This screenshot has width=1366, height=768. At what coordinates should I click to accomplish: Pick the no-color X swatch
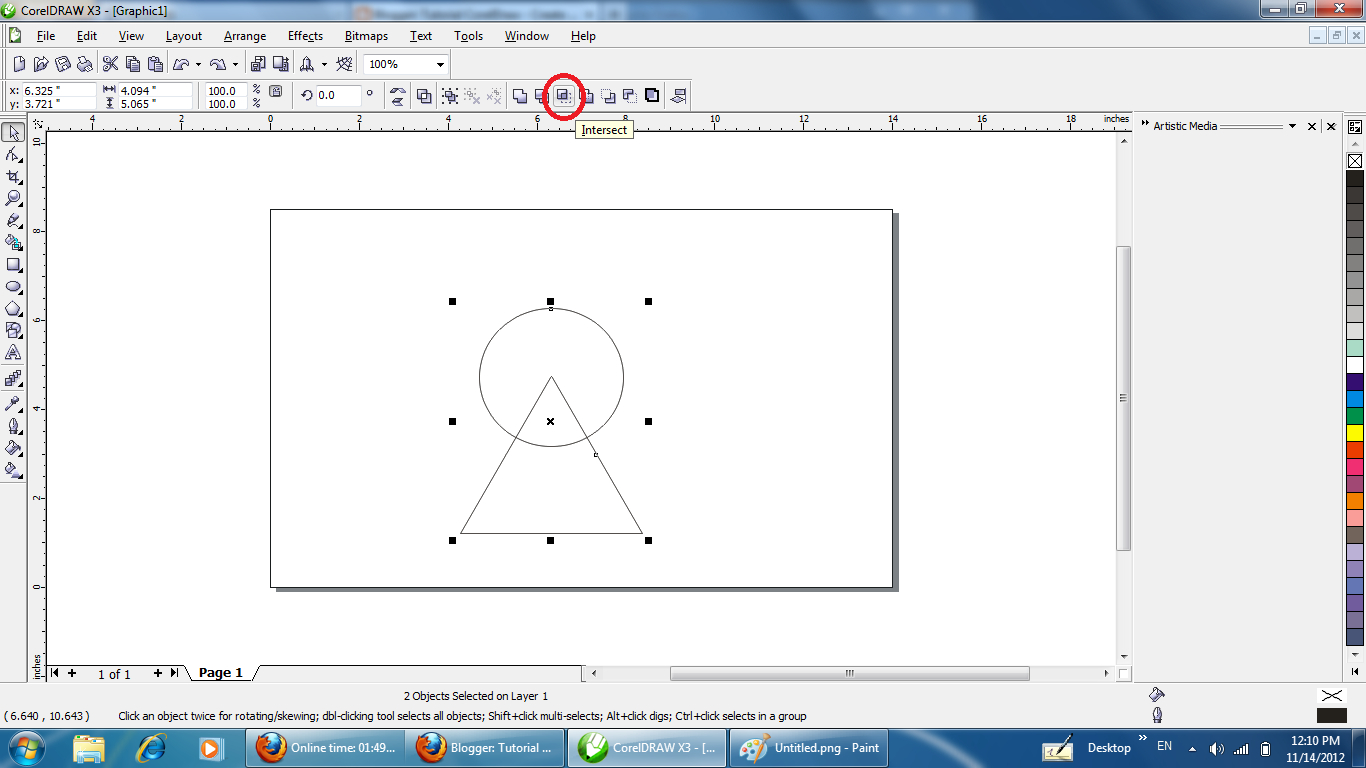[x=1355, y=161]
